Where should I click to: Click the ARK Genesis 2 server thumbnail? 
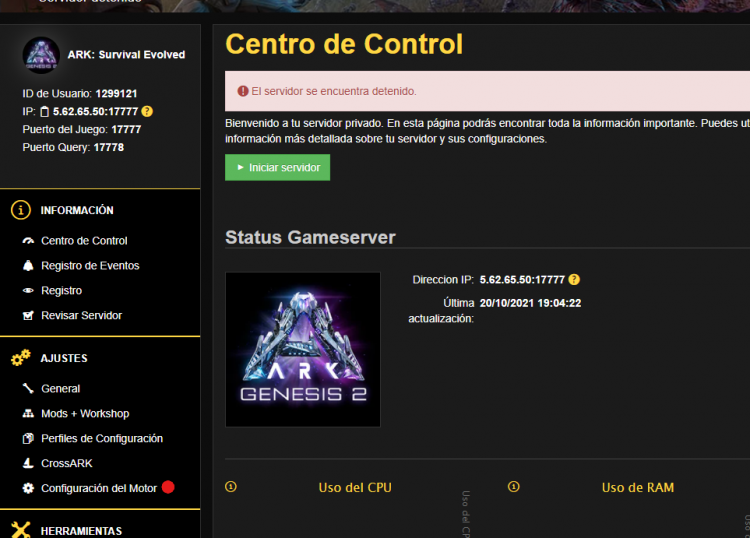(x=303, y=349)
